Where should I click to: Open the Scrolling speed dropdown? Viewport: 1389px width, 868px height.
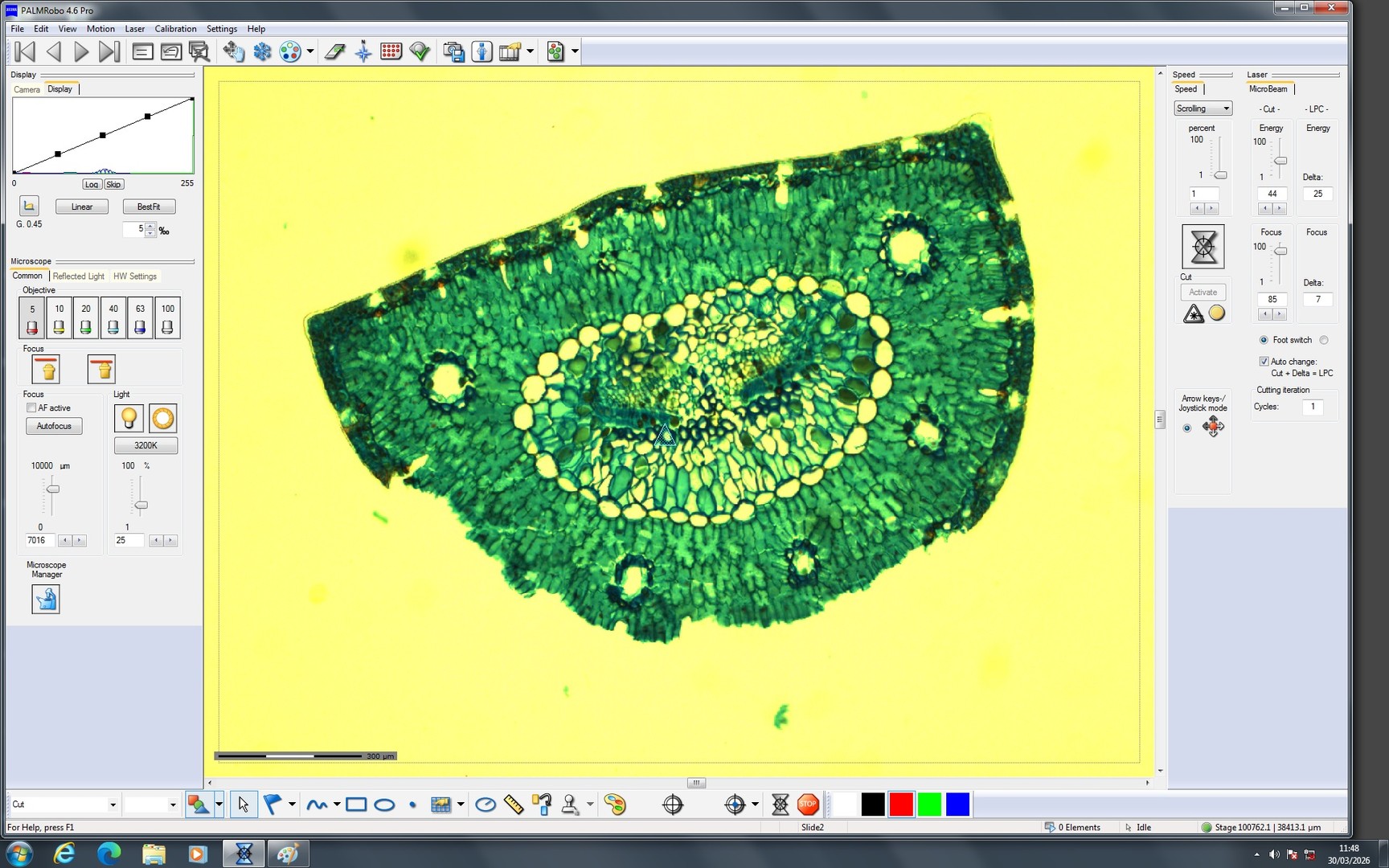[x=1227, y=108]
